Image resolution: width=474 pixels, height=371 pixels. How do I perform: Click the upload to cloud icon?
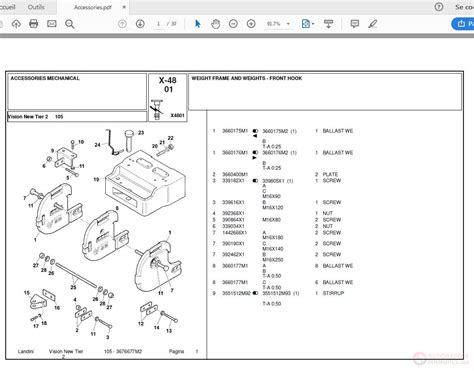16,24
